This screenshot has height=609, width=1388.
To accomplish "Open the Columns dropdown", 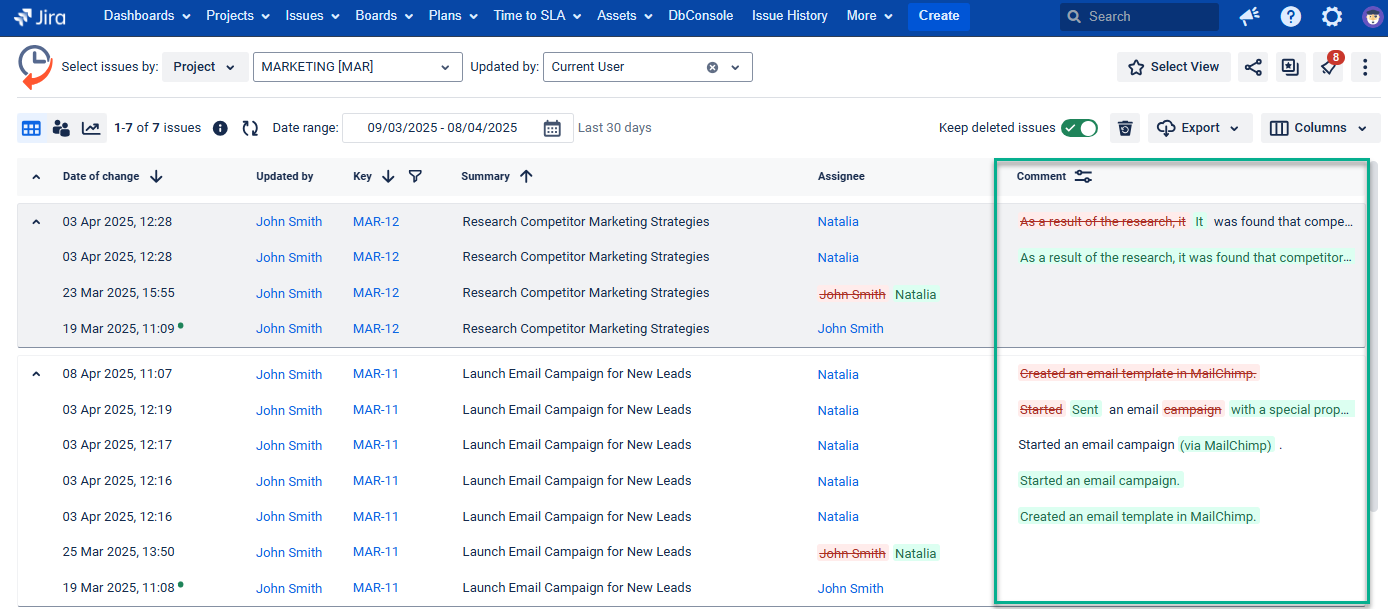I will click(1319, 128).
